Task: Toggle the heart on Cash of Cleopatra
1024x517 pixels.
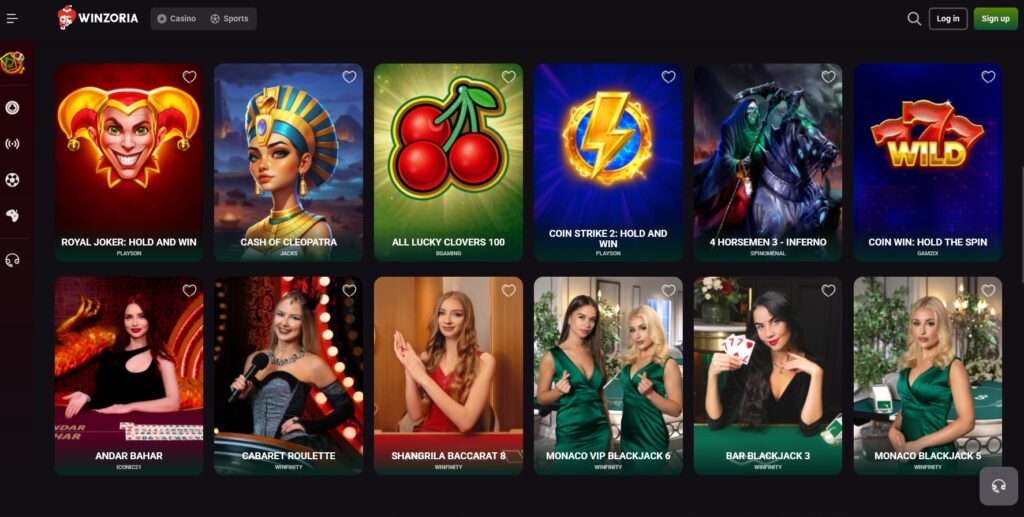Action: tap(349, 77)
